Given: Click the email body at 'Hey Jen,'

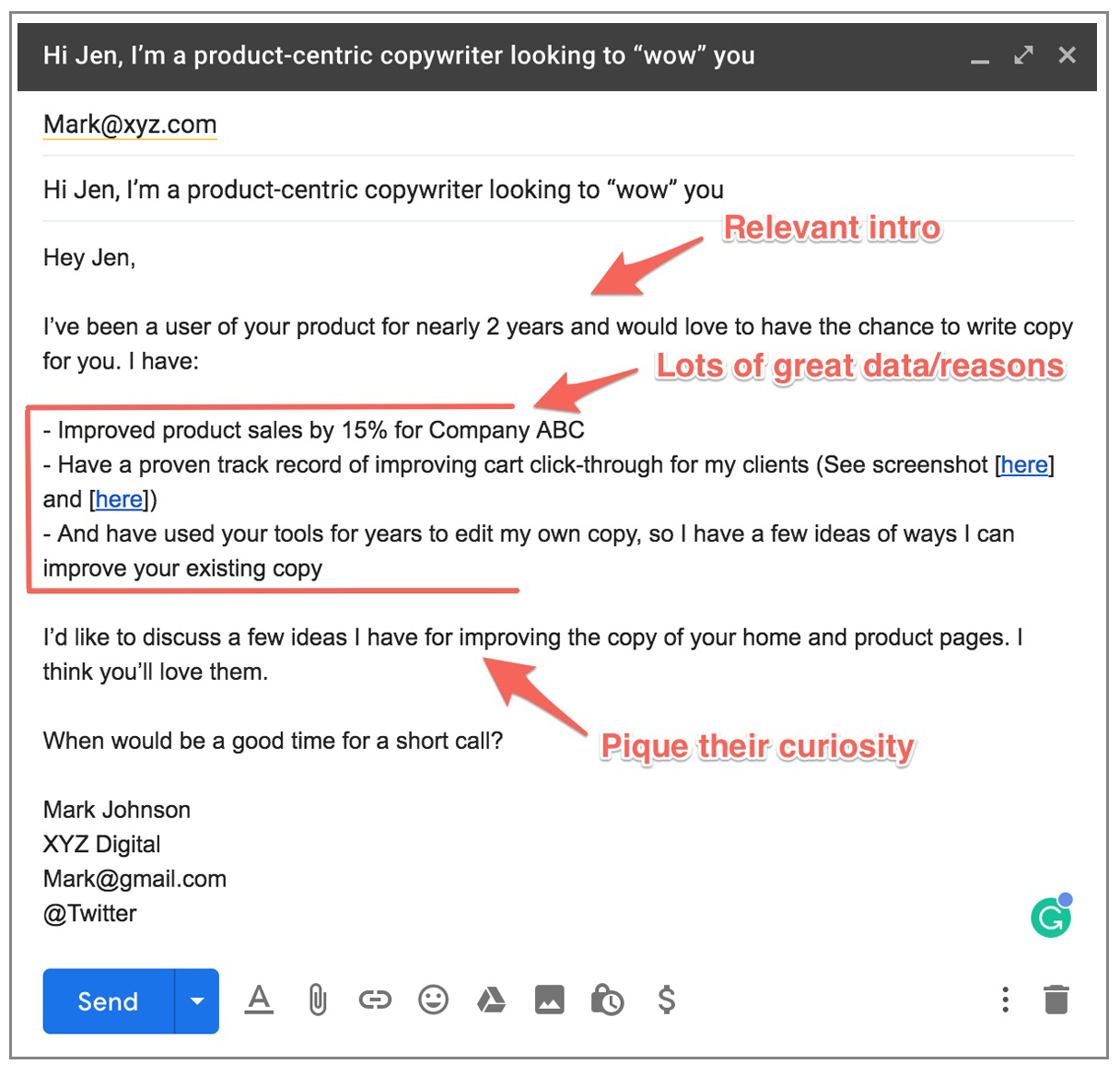Looking at the screenshot, I should pos(89,258).
